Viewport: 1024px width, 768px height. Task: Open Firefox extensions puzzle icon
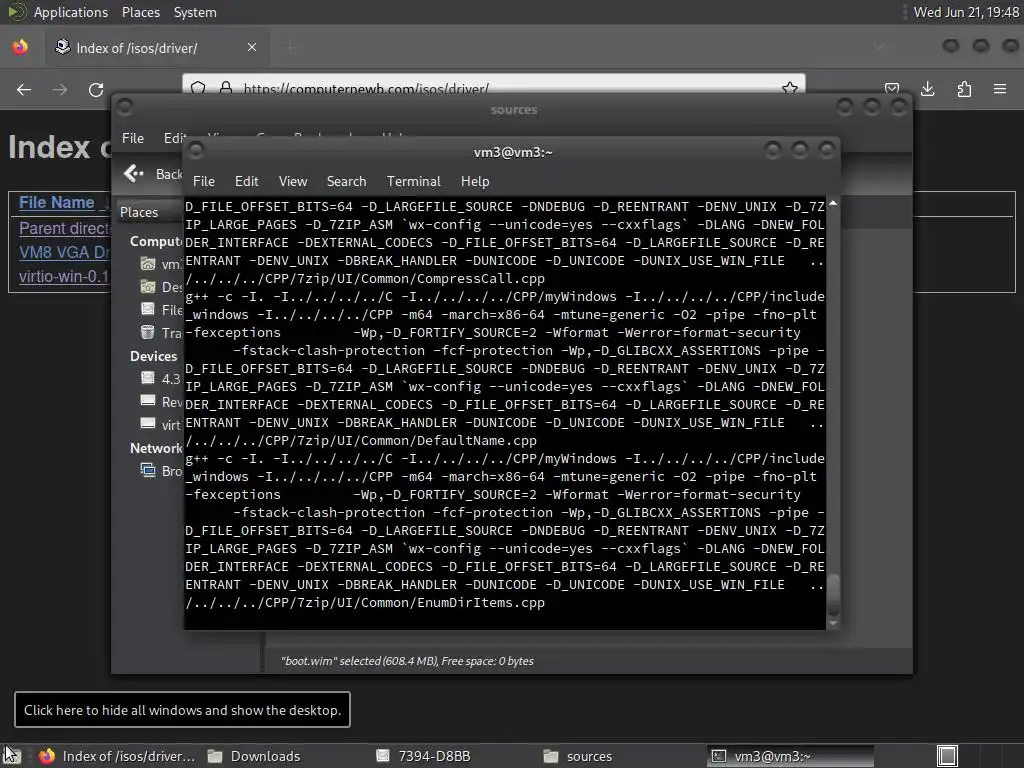(964, 89)
